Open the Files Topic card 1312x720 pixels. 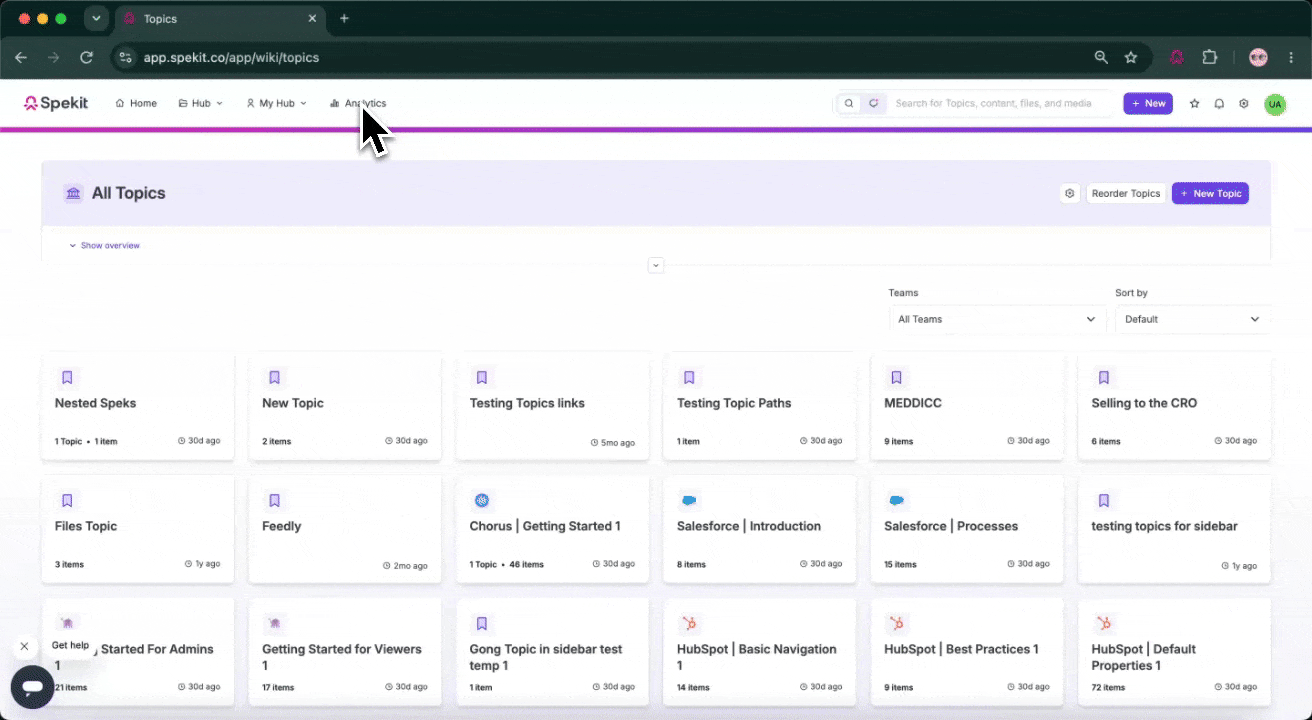point(138,529)
